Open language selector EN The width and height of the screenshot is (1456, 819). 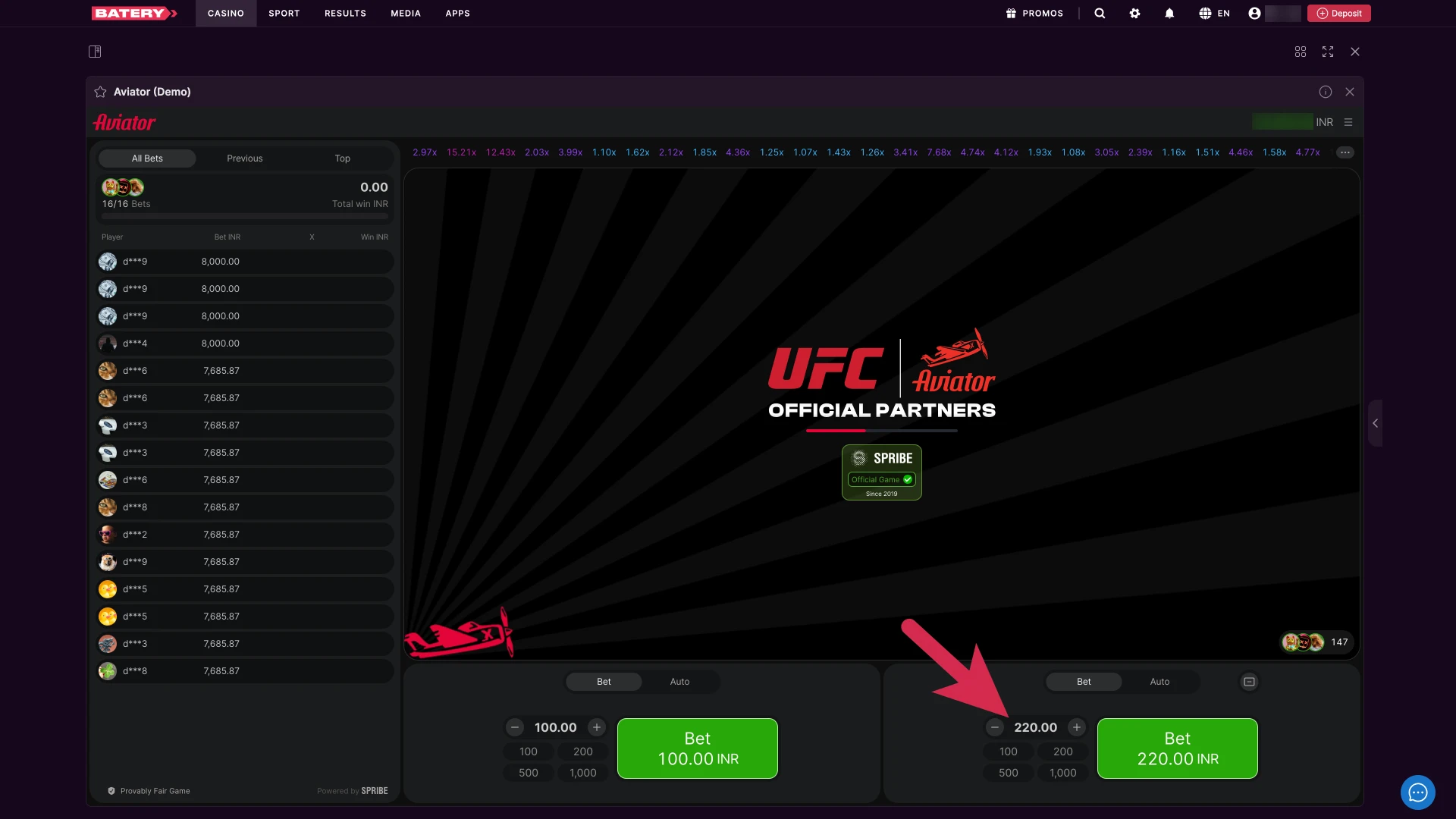click(x=1214, y=13)
